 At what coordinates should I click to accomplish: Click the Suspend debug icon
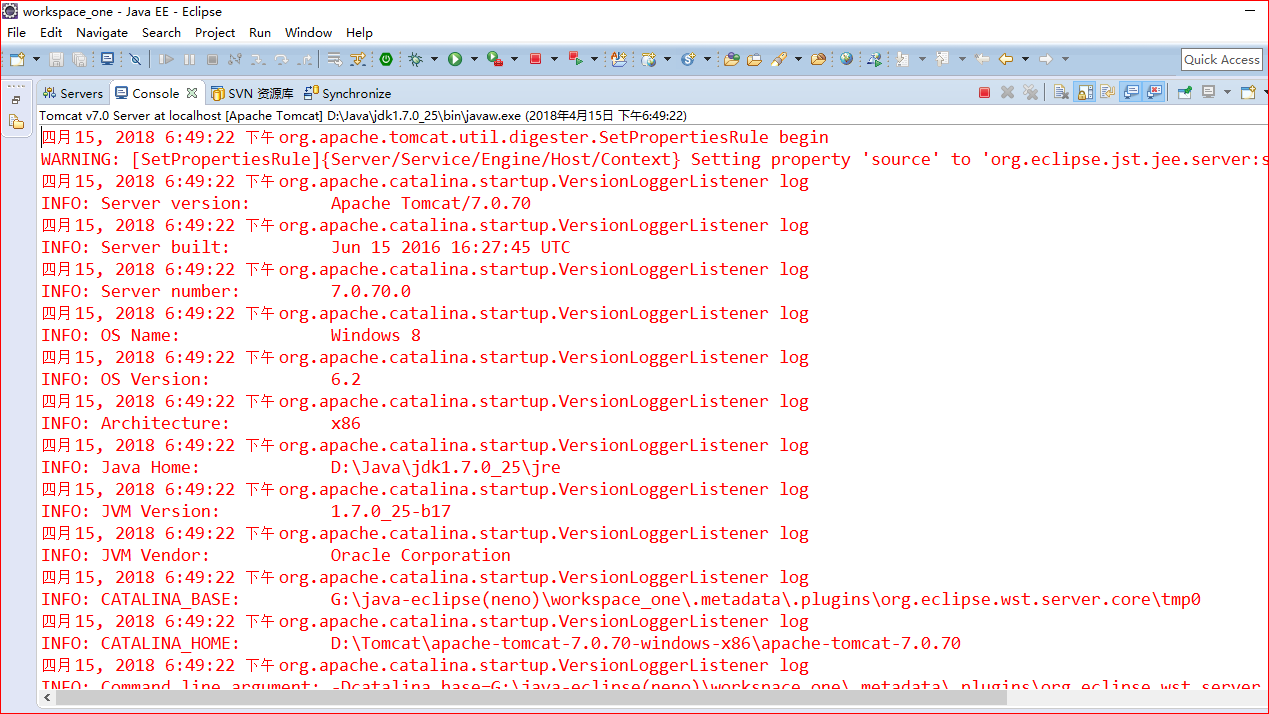point(189,59)
